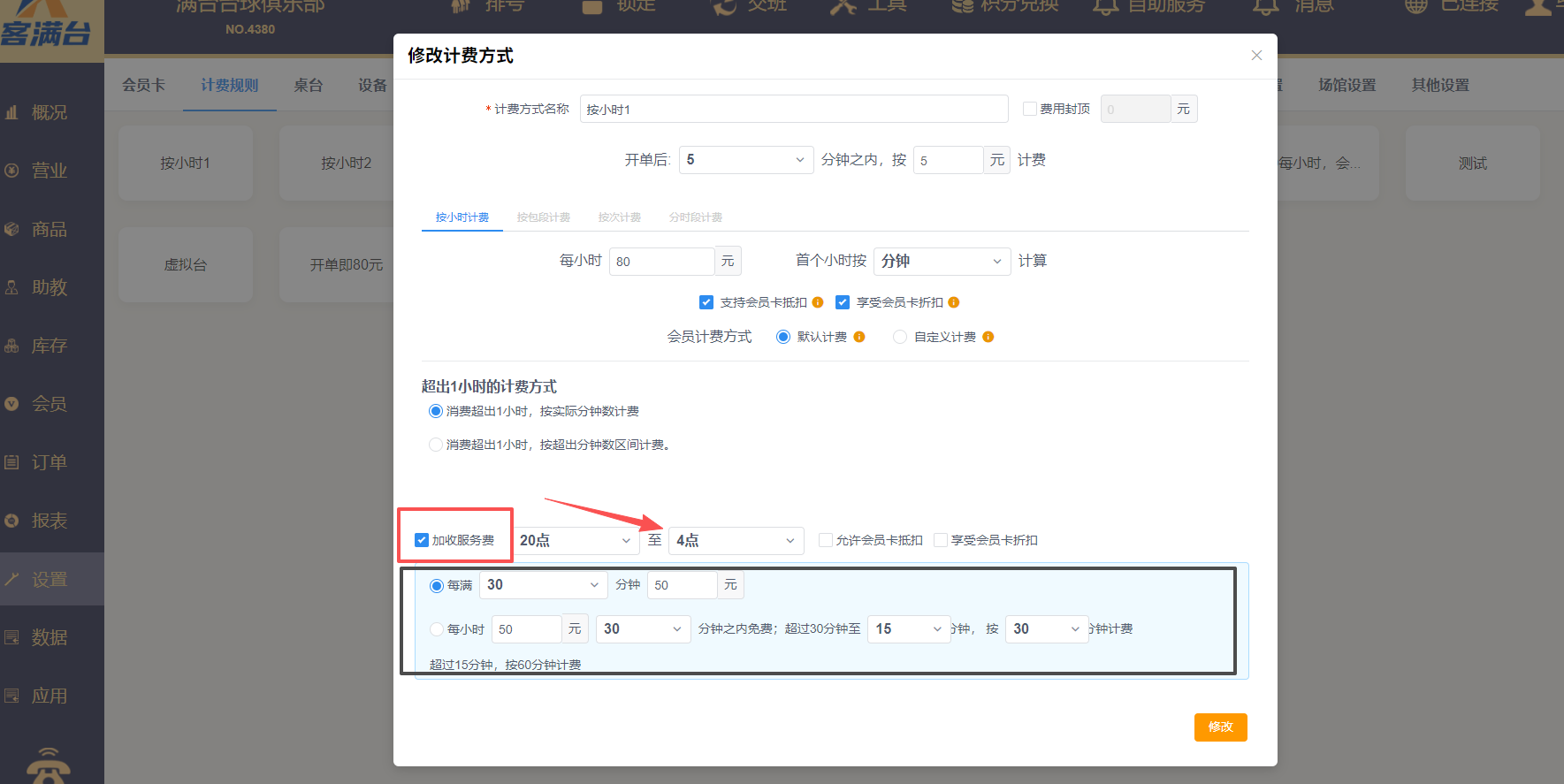
Task: Click info icon next to 默认计费
Action: (x=859, y=337)
